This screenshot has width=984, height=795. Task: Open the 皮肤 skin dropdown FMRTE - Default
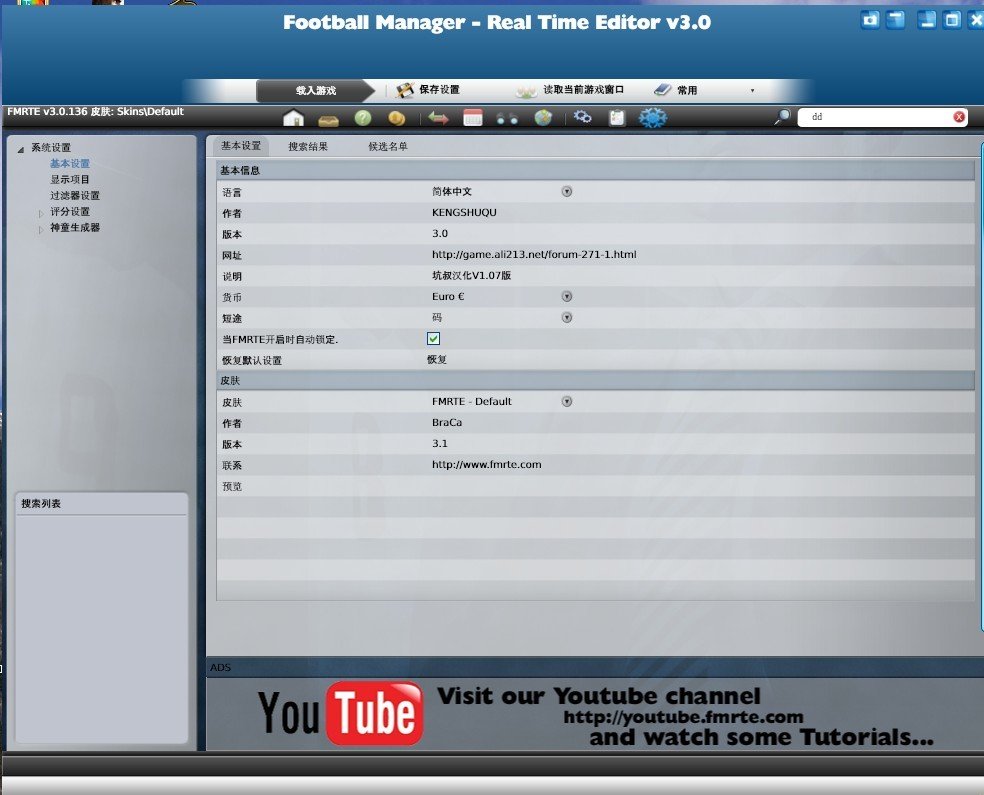[x=566, y=402]
